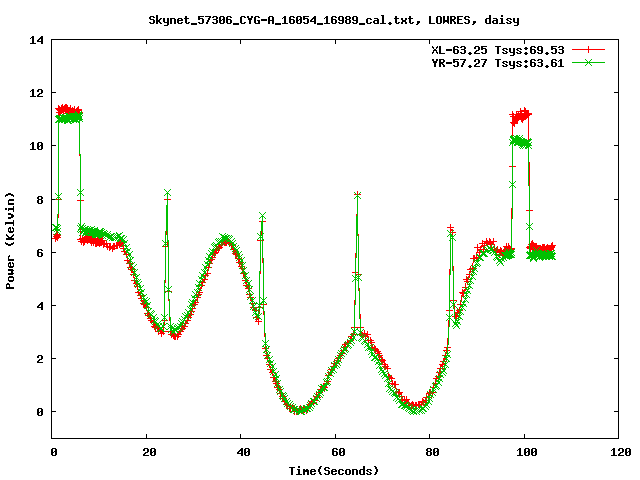Image resolution: width=640 pixels, height=480 pixels.
Task: Click the plot title Skynet_57306_CYG-A text
Action: pyautogui.click(x=334, y=20)
